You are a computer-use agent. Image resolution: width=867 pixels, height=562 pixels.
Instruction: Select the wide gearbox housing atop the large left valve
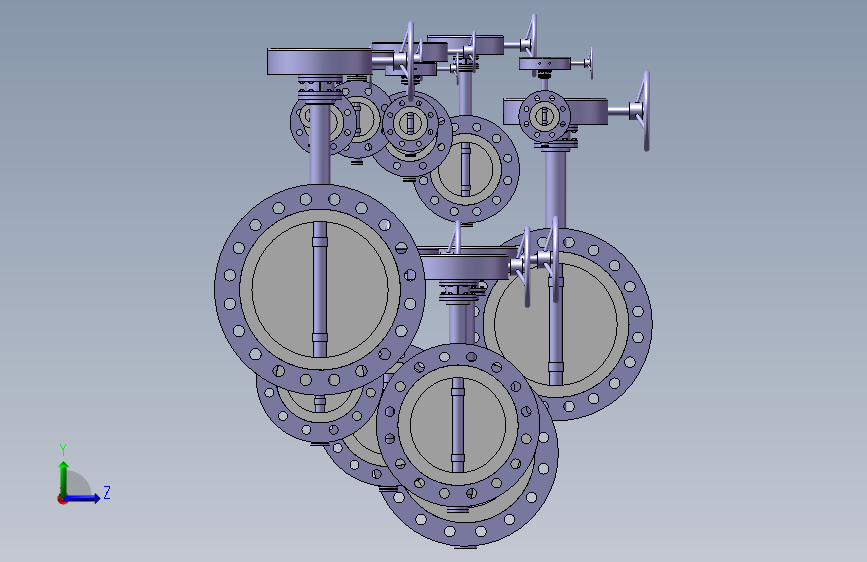pos(320,61)
